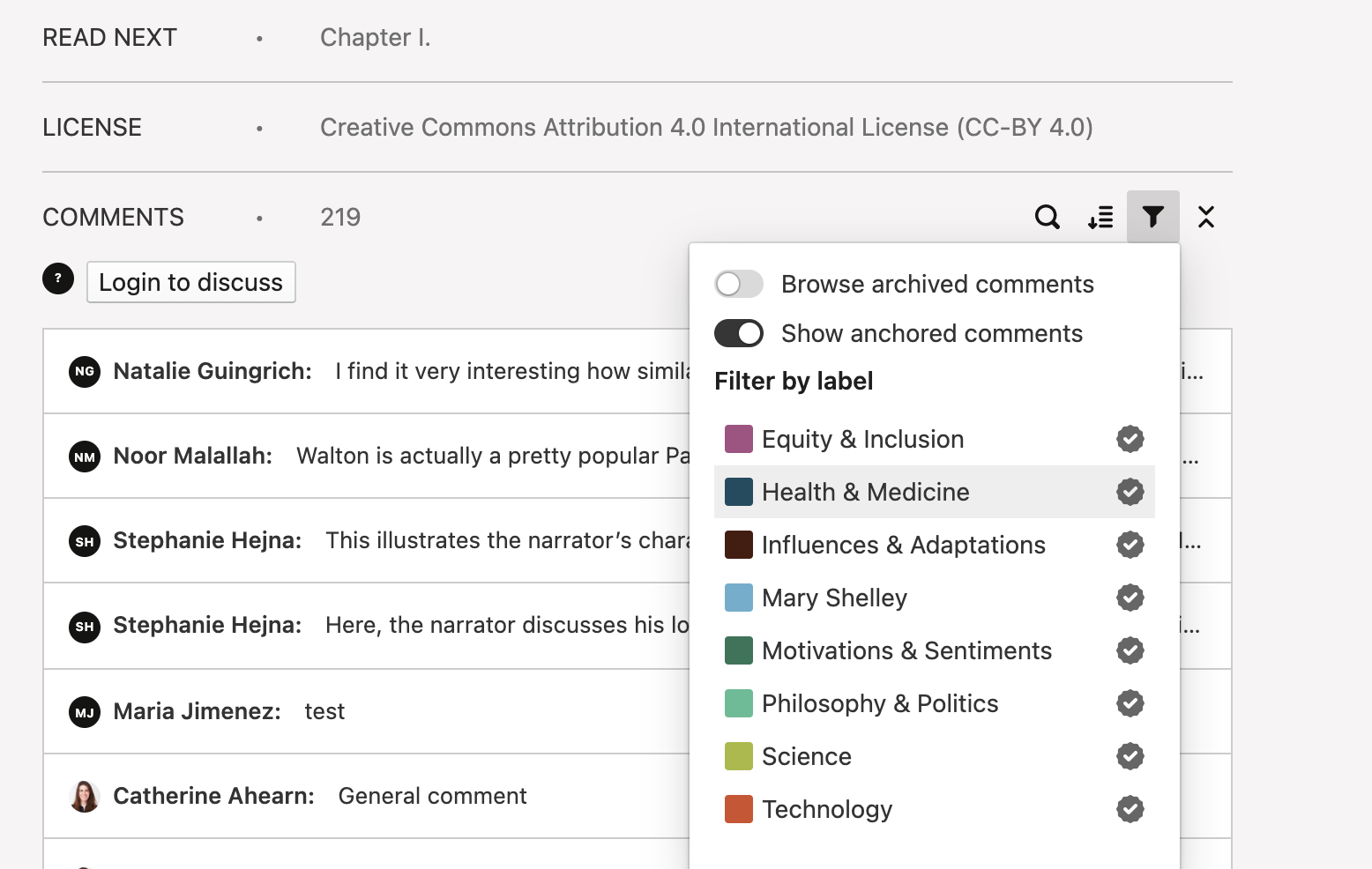Uncheck the Motivations & Sentiments checkmark
This screenshot has width=1372, height=869.
1130,650
